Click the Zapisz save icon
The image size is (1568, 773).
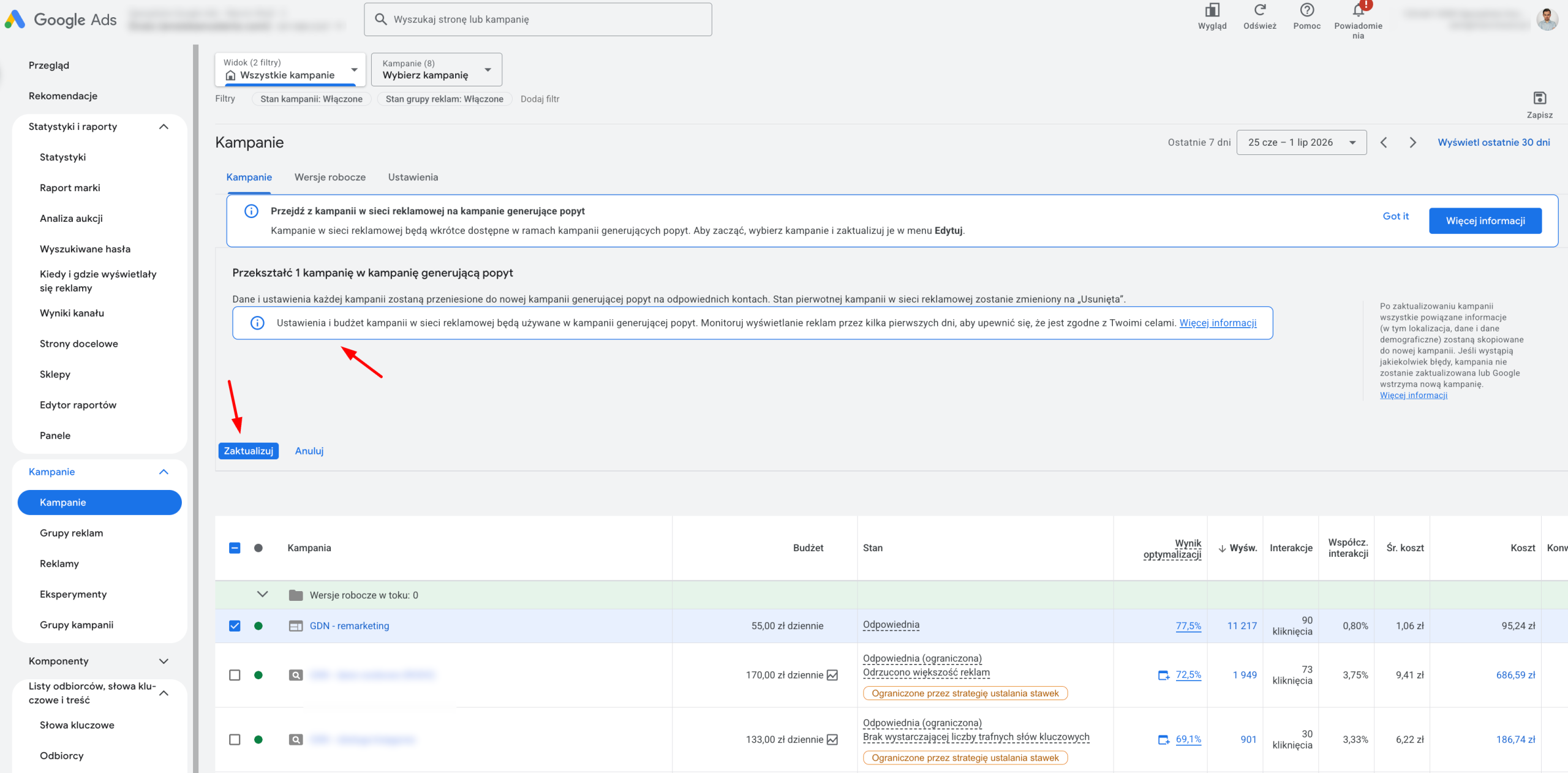[x=1540, y=98]
